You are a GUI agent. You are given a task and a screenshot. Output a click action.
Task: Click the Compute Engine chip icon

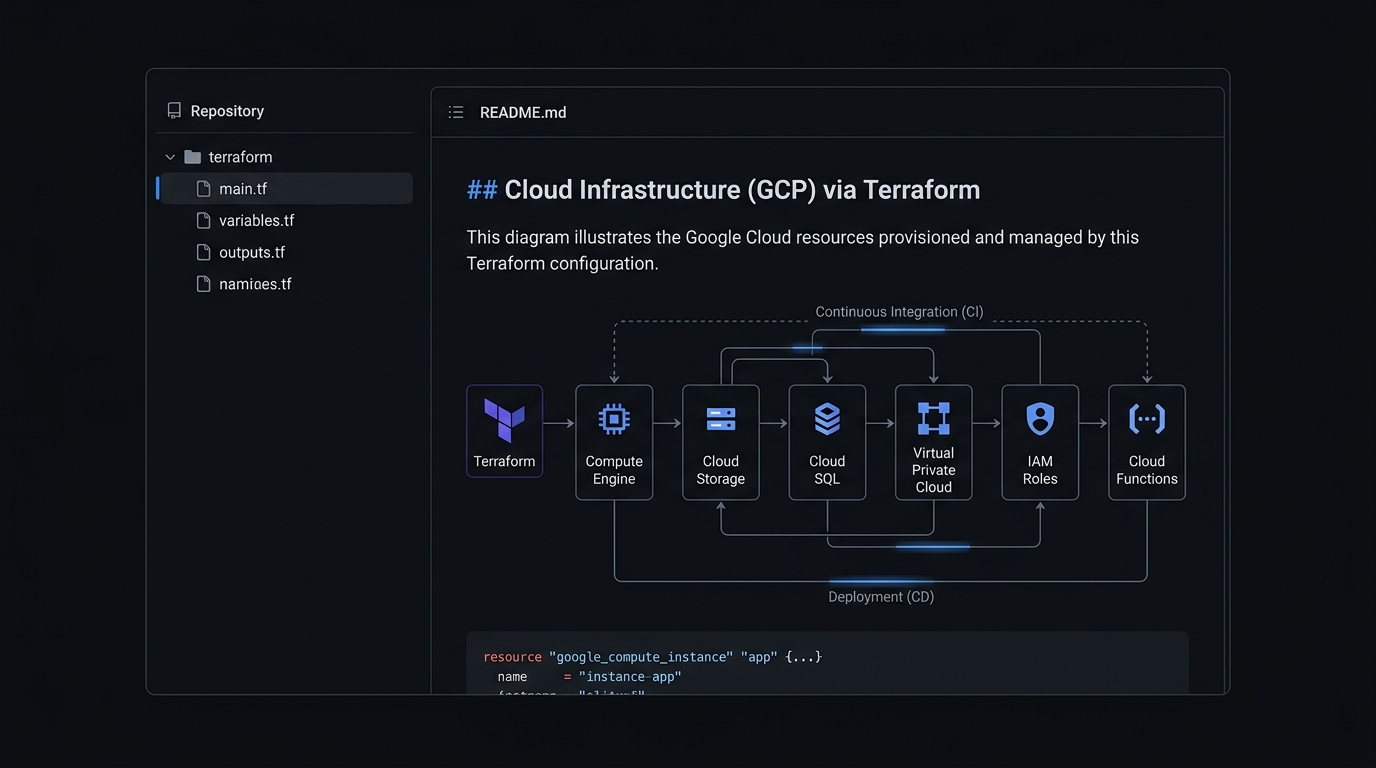(x=614, y=419)
